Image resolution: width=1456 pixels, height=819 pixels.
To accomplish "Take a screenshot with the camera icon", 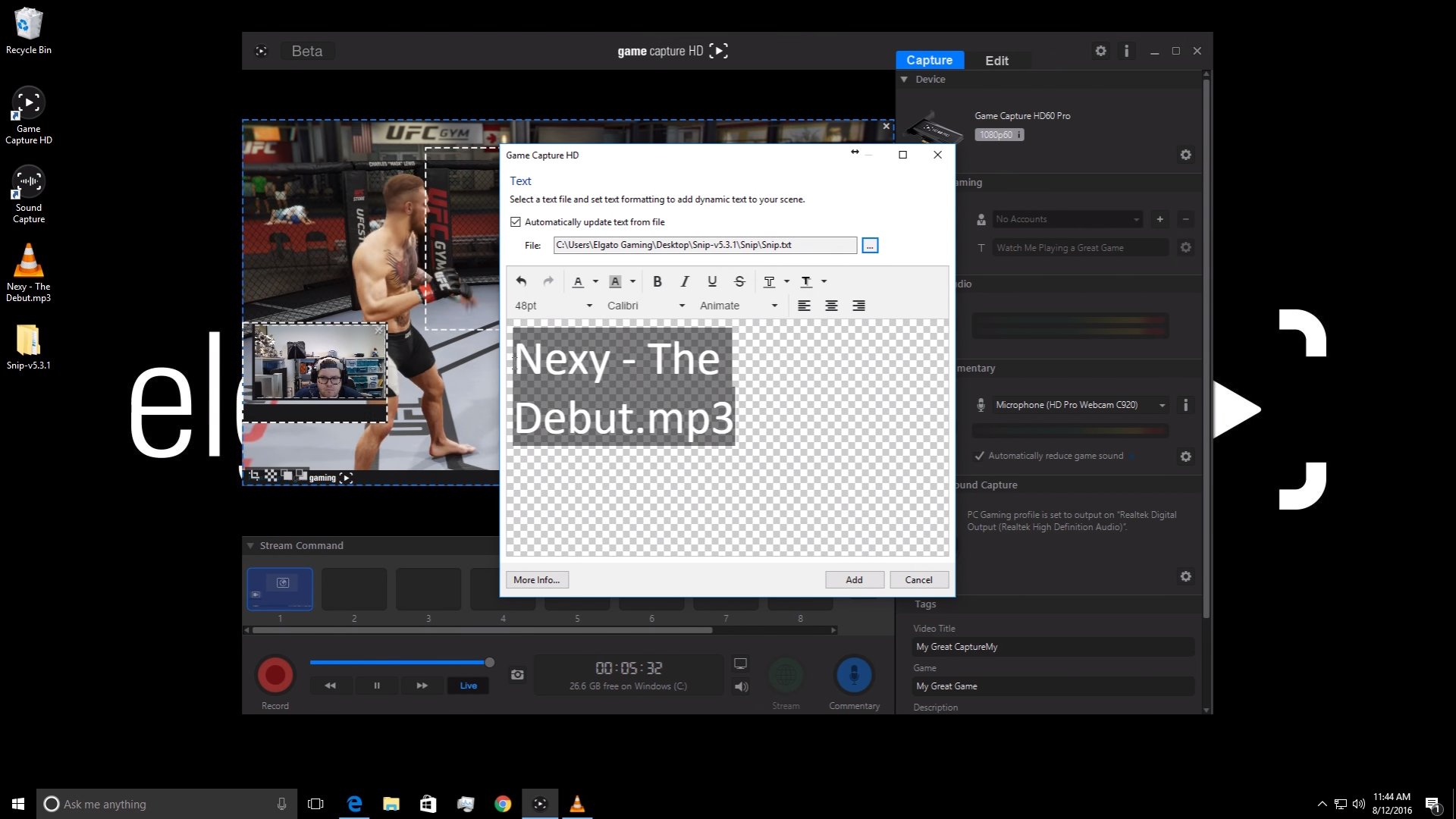I will tap(517, 674).
